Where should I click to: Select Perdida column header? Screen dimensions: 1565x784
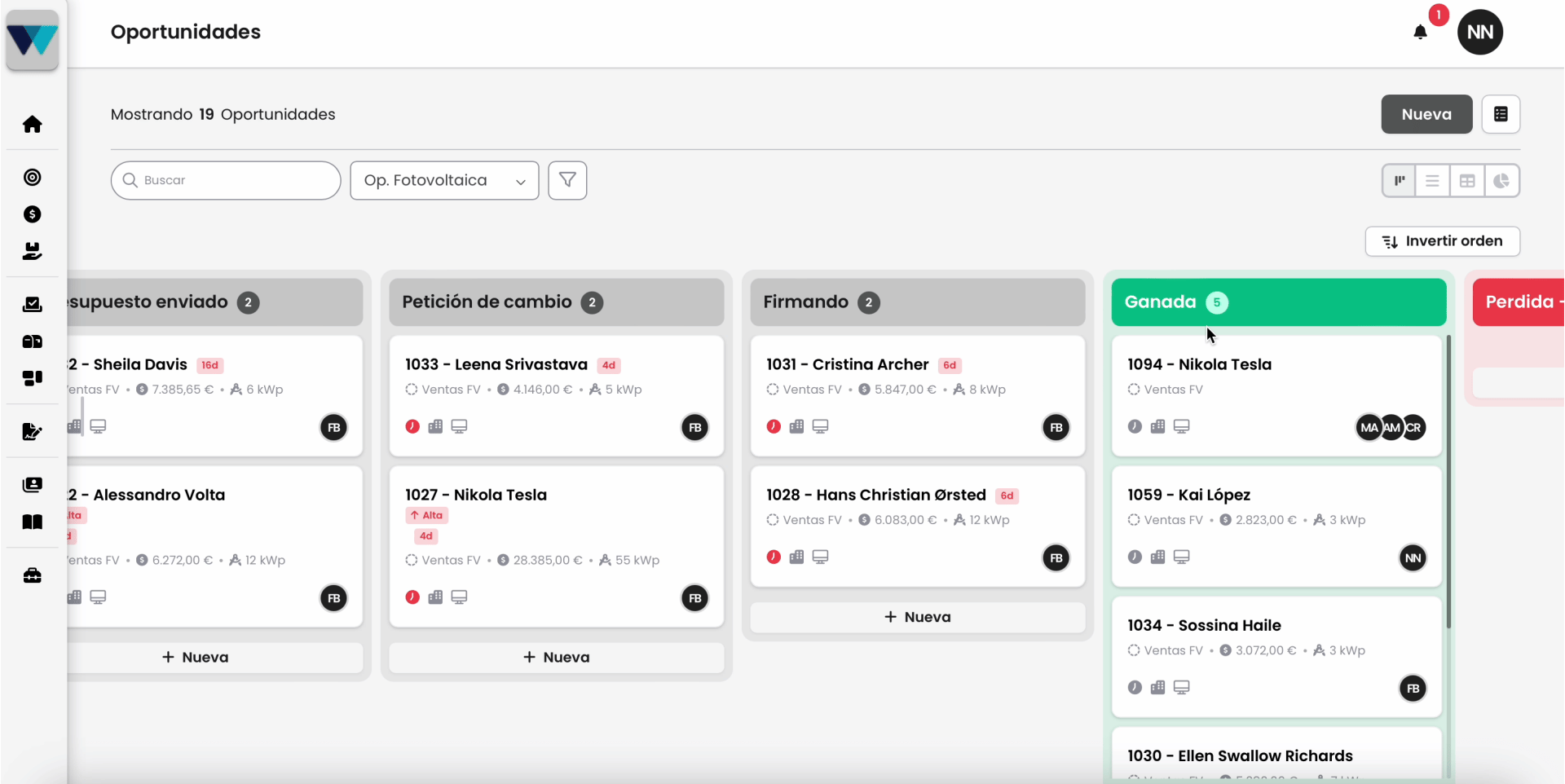1519,302
